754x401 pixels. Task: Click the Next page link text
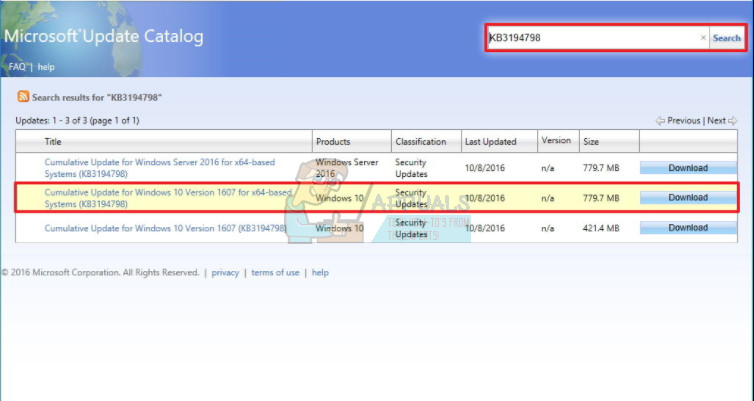pos(716,121)
